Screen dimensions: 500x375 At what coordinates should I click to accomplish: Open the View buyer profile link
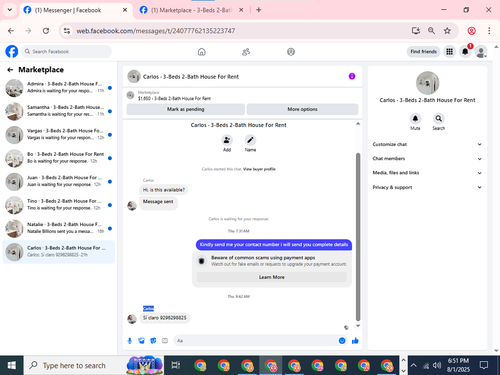[259, 169]
